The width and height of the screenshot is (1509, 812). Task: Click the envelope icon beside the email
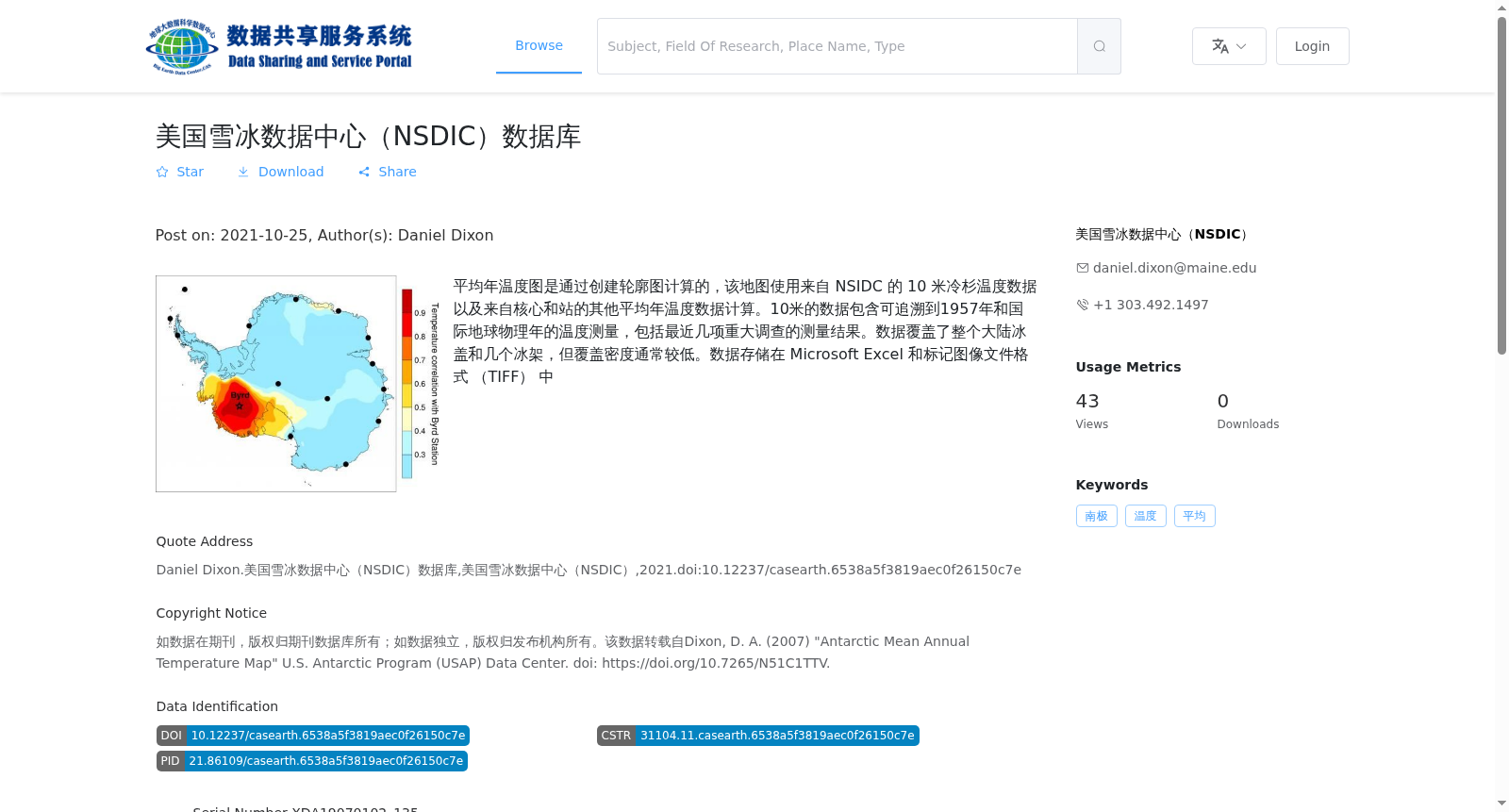point(1083,268)
